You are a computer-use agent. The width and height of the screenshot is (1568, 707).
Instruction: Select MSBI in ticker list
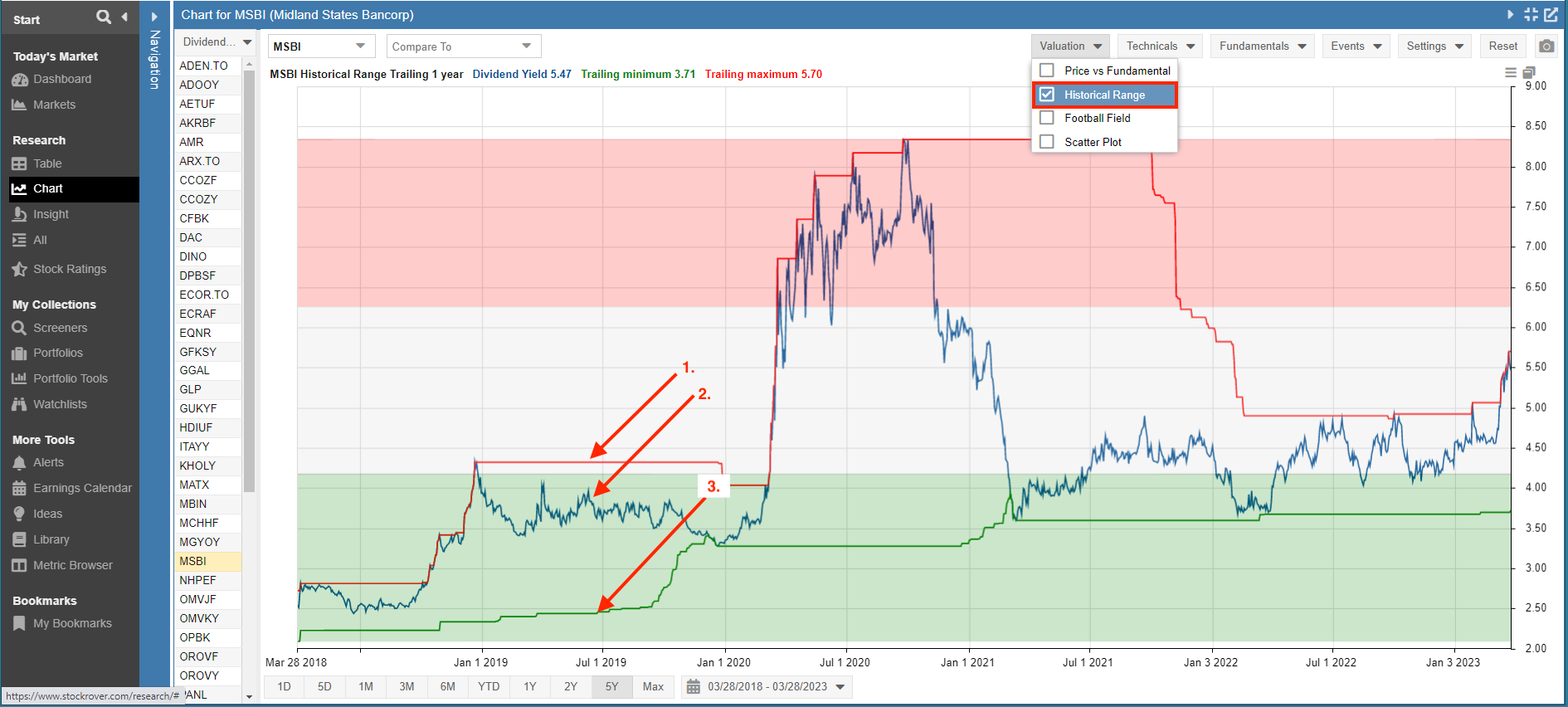[208, 561]
